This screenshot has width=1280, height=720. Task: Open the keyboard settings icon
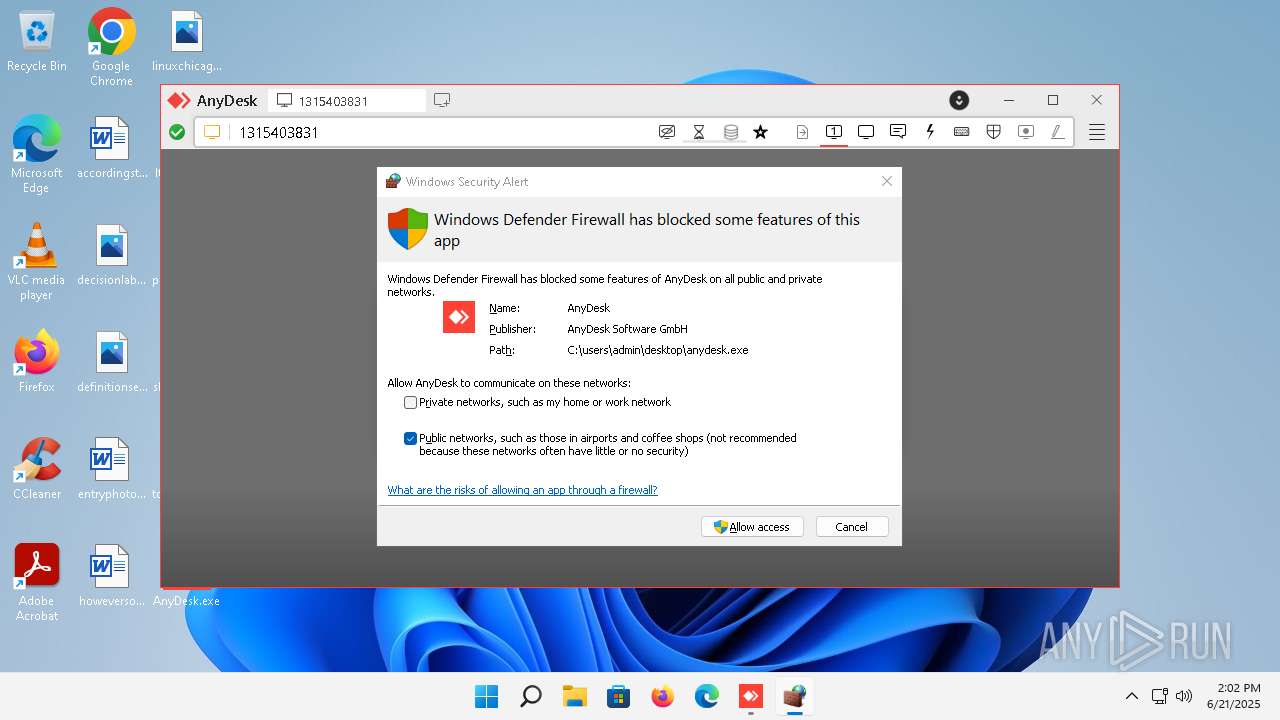962,132
